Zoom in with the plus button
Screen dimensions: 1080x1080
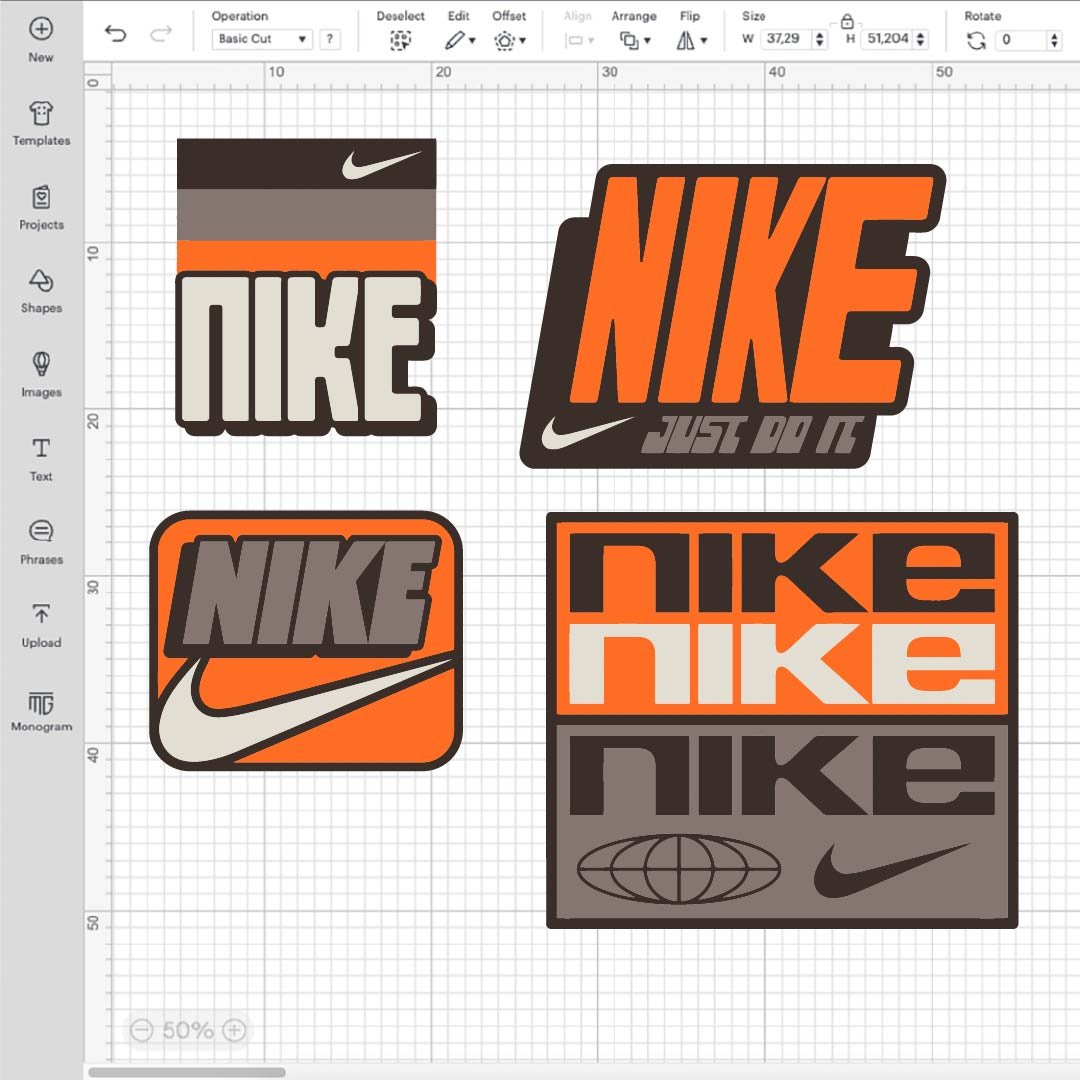click(234, 1030)
